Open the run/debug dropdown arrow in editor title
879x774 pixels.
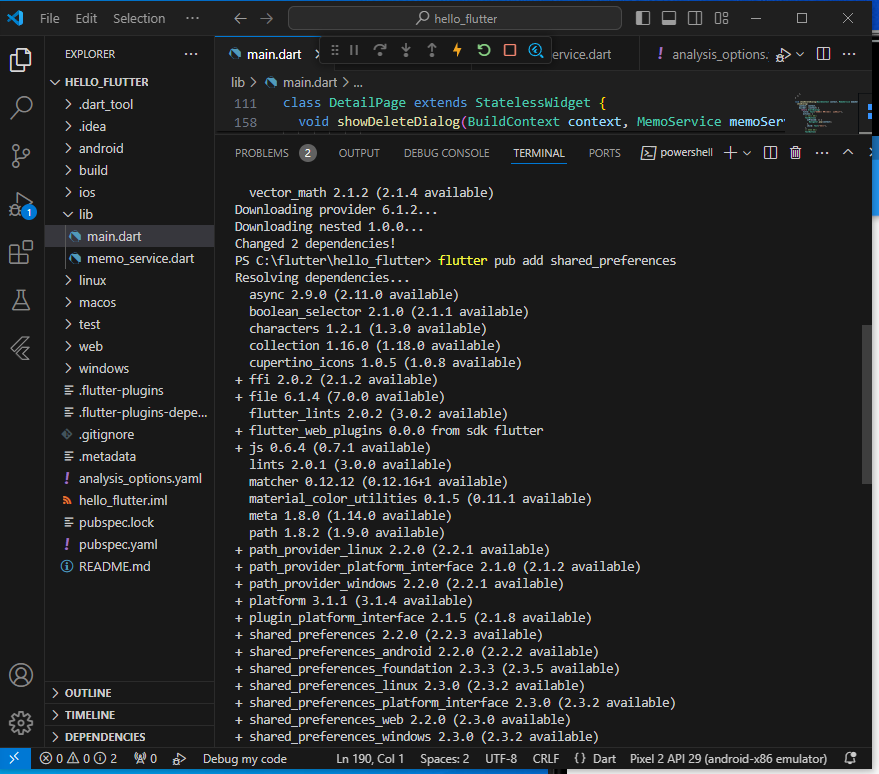[801, 54]
